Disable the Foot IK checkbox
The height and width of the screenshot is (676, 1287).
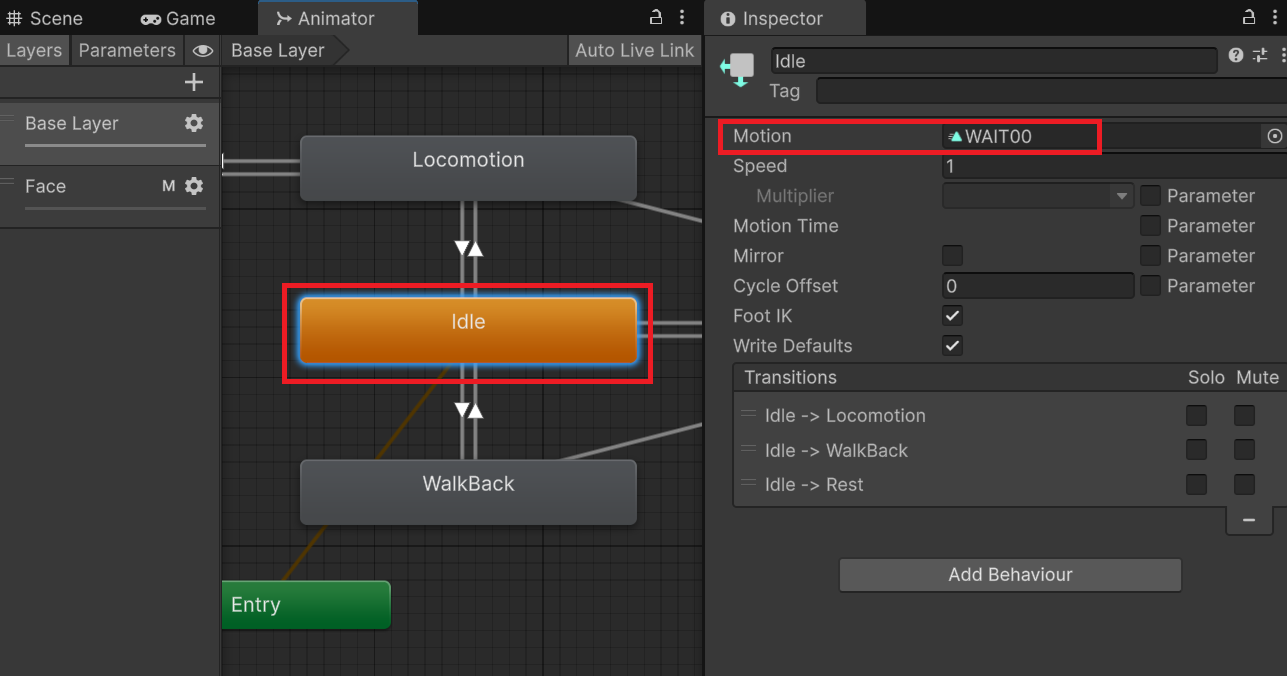click(953, 316)
